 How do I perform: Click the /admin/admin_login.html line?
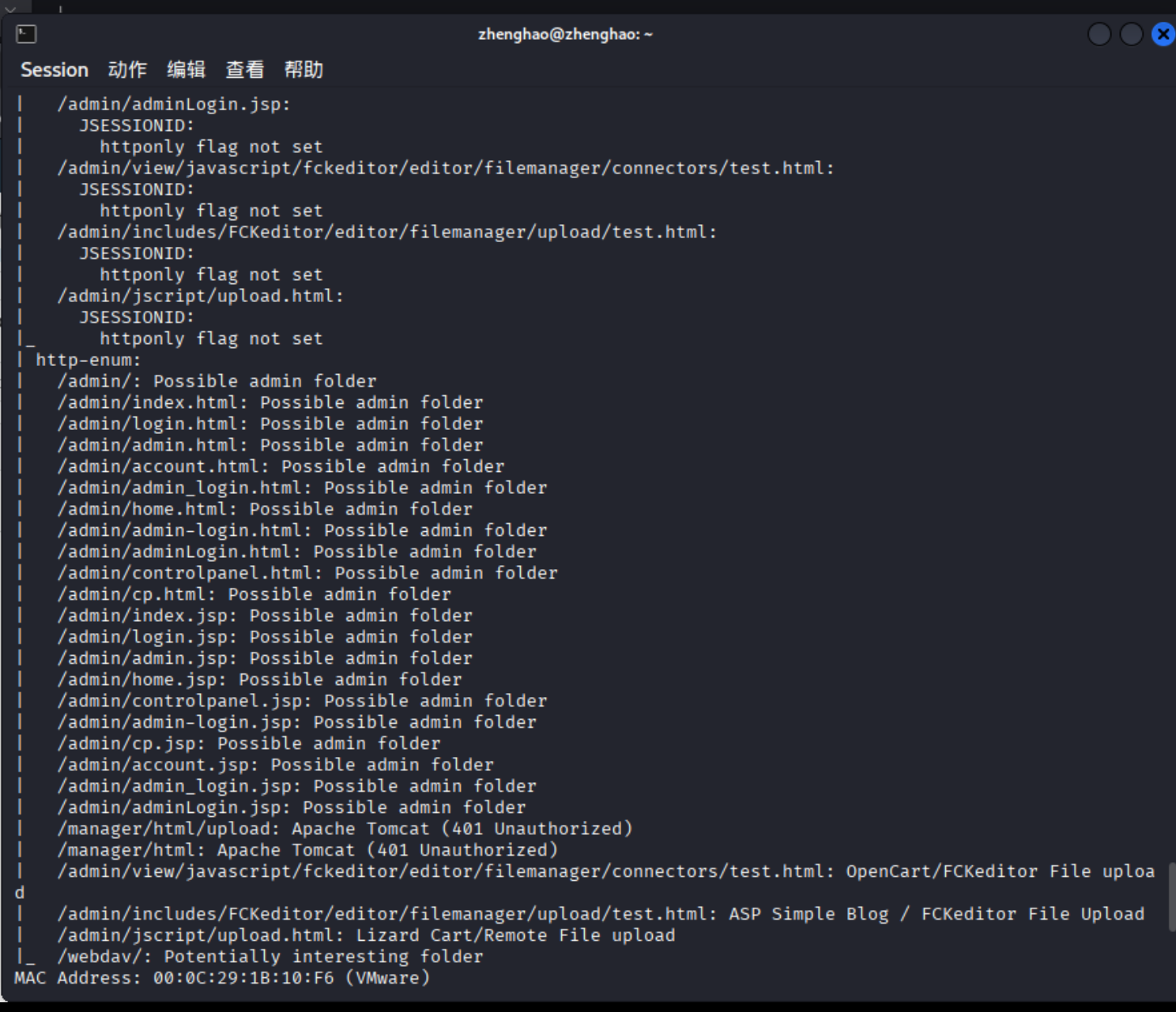click(x=302, y=487)
